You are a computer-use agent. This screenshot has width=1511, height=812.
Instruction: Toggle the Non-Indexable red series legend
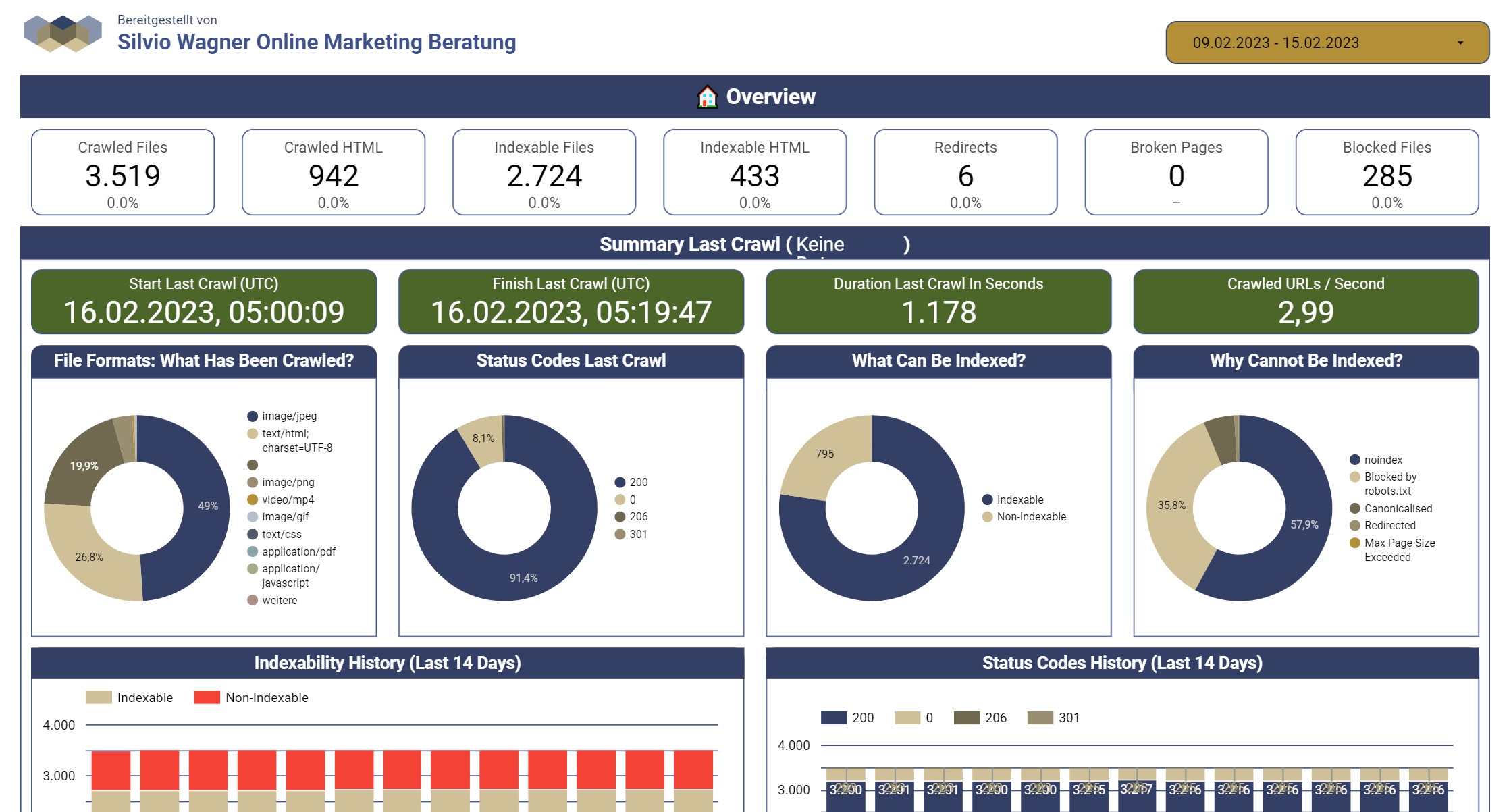251,697
